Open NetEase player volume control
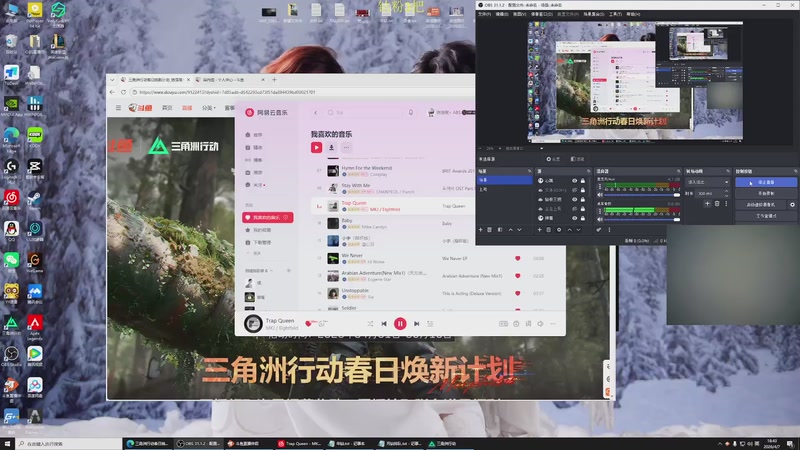The width and height of the screenshot is (800, 450). [x=540, y=323]
